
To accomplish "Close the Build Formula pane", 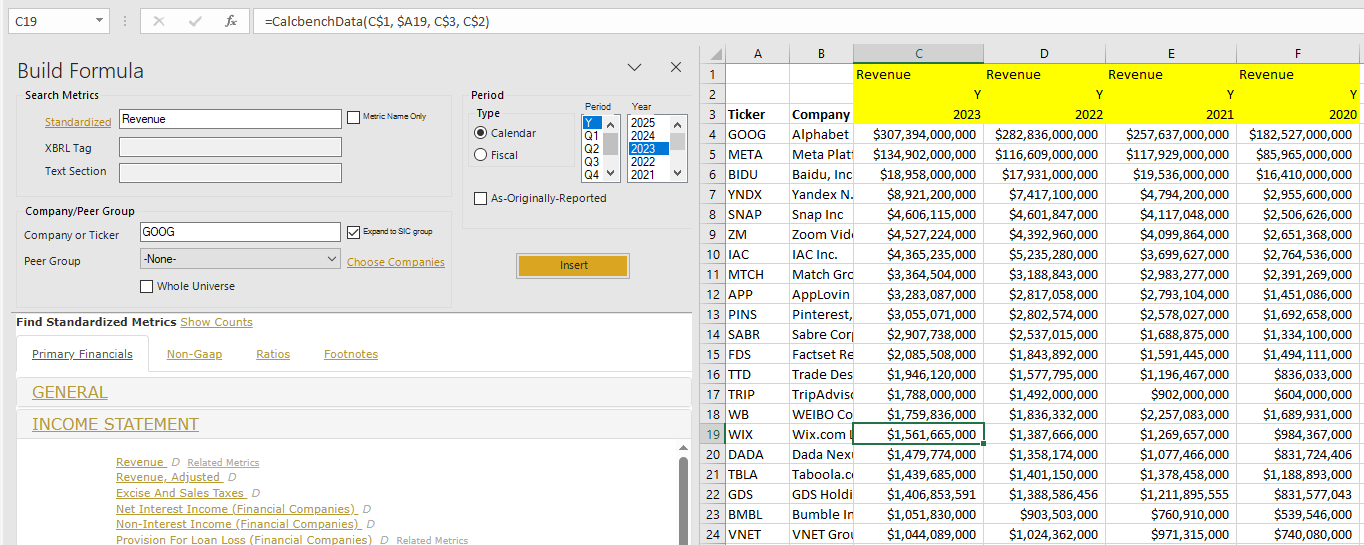I will [676, 67].
